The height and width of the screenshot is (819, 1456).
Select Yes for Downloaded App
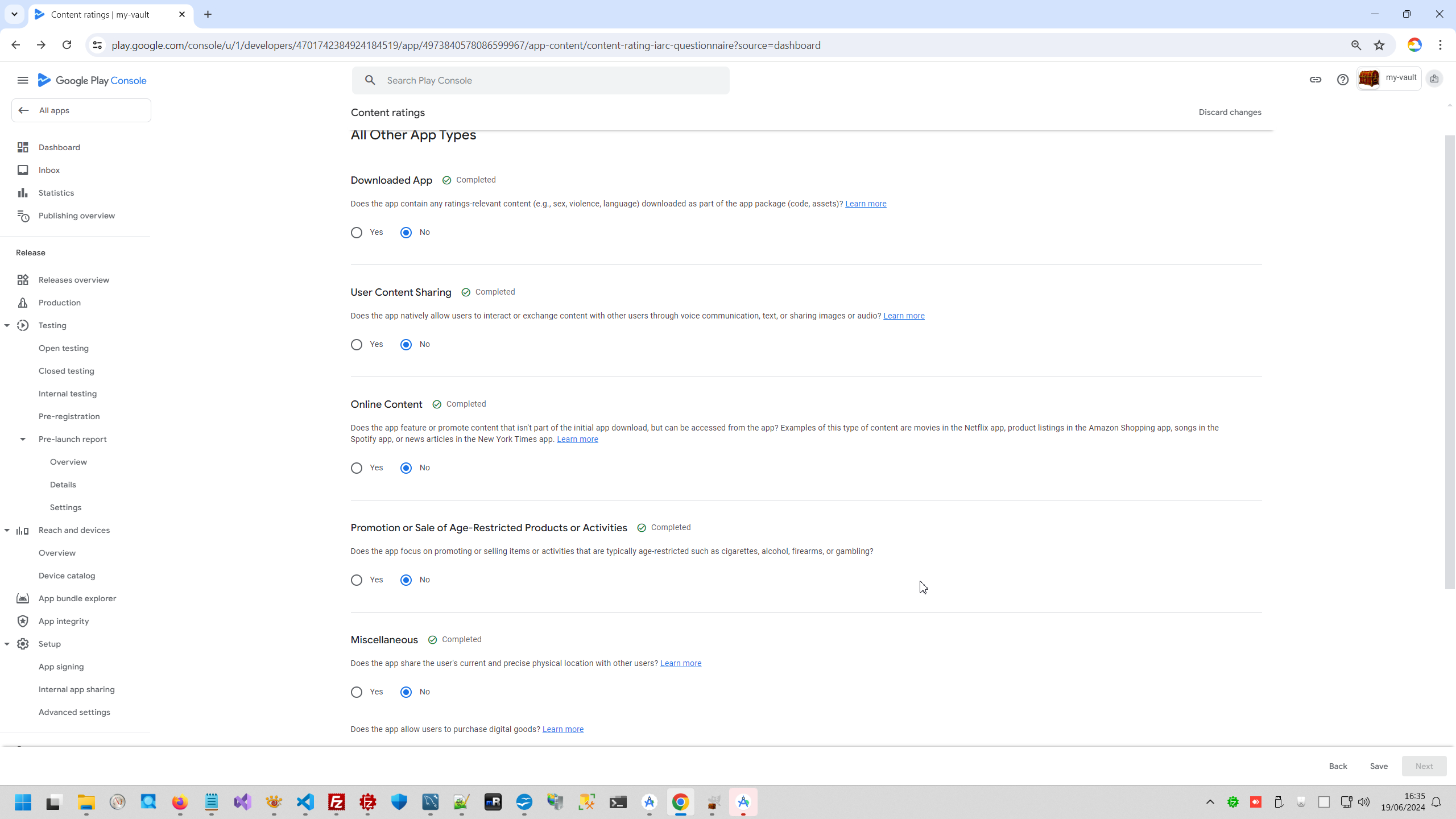pos(357,233)
